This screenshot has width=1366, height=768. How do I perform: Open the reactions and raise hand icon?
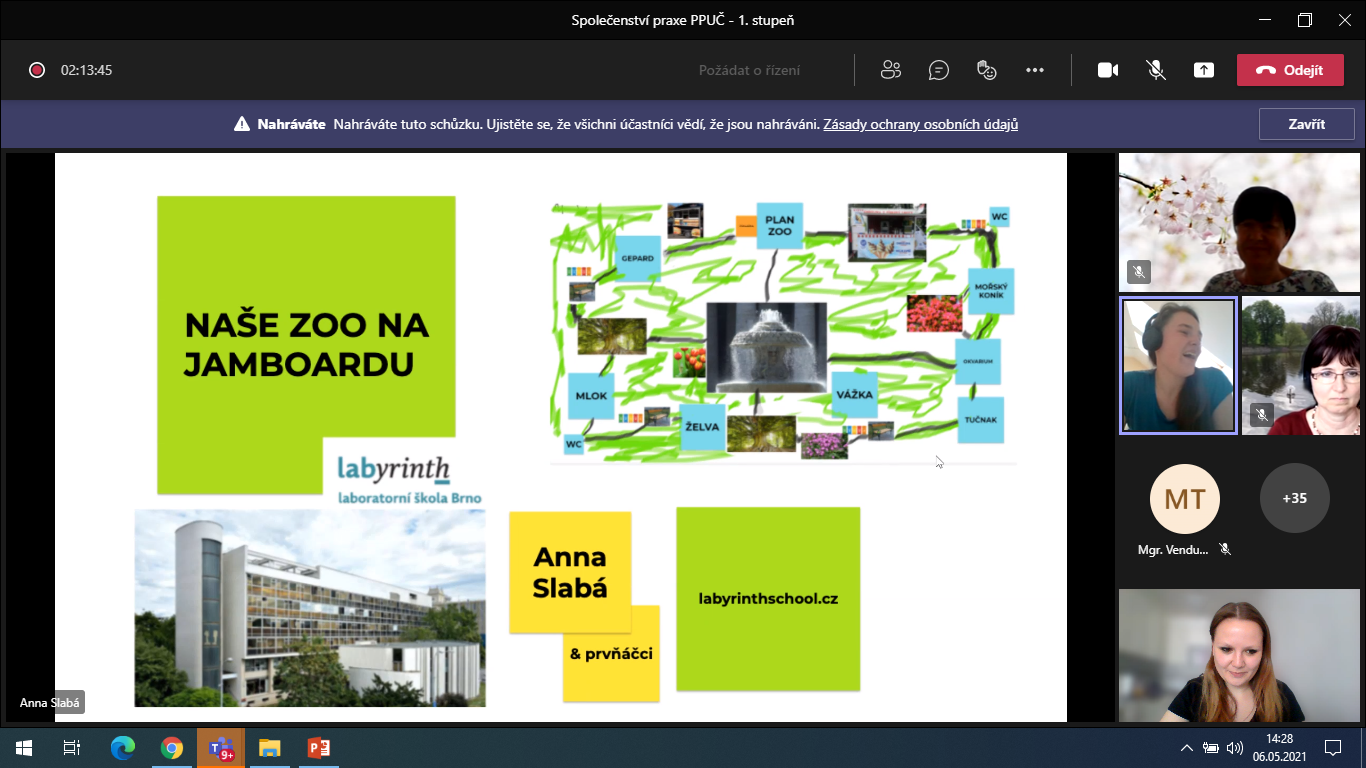click(987, 70)
